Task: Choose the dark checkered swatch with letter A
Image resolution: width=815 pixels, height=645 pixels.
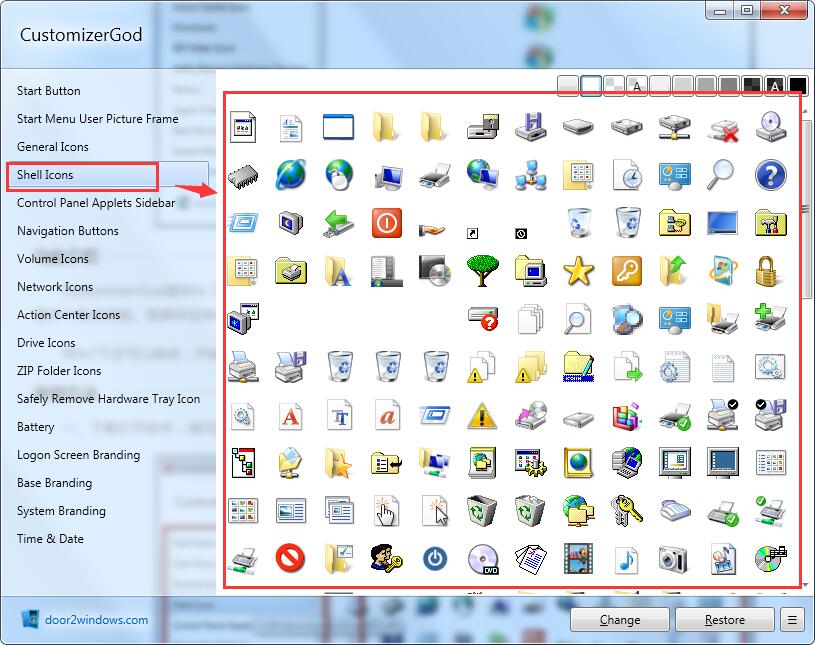Action: pos(775,86)
